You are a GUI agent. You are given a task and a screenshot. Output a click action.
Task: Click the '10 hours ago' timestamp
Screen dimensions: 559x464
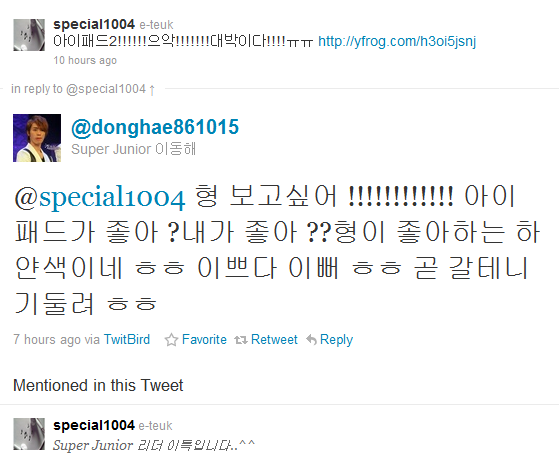pos(85,60)
